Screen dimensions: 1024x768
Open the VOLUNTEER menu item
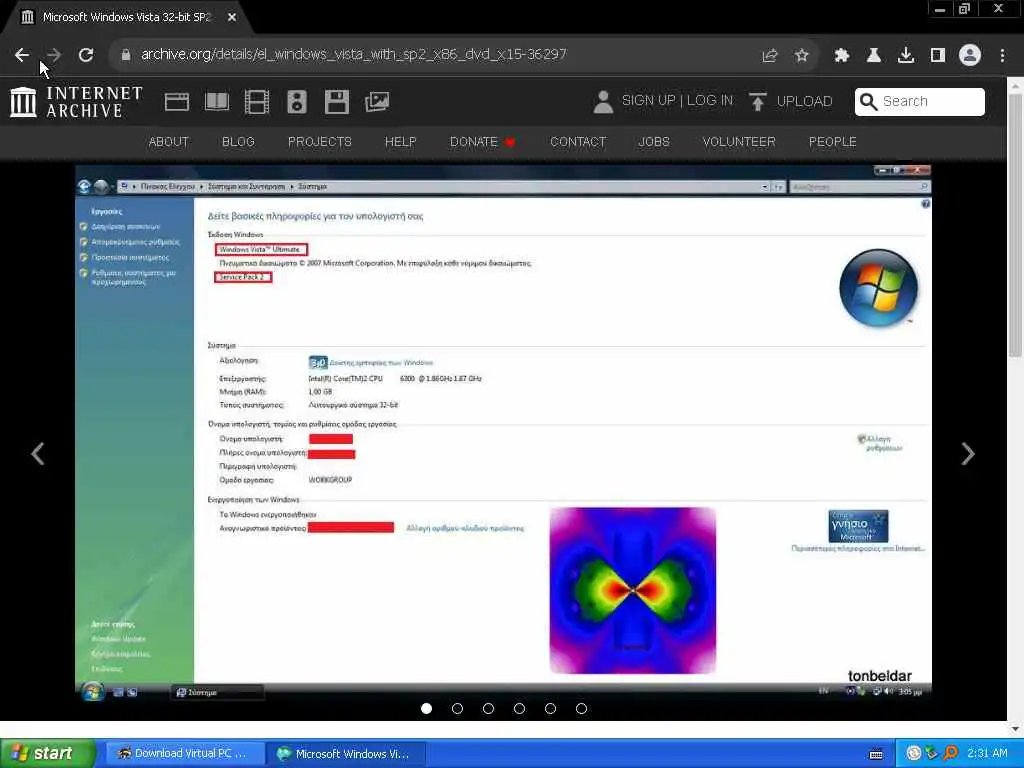pyautogui.click(x=739, y=142)
